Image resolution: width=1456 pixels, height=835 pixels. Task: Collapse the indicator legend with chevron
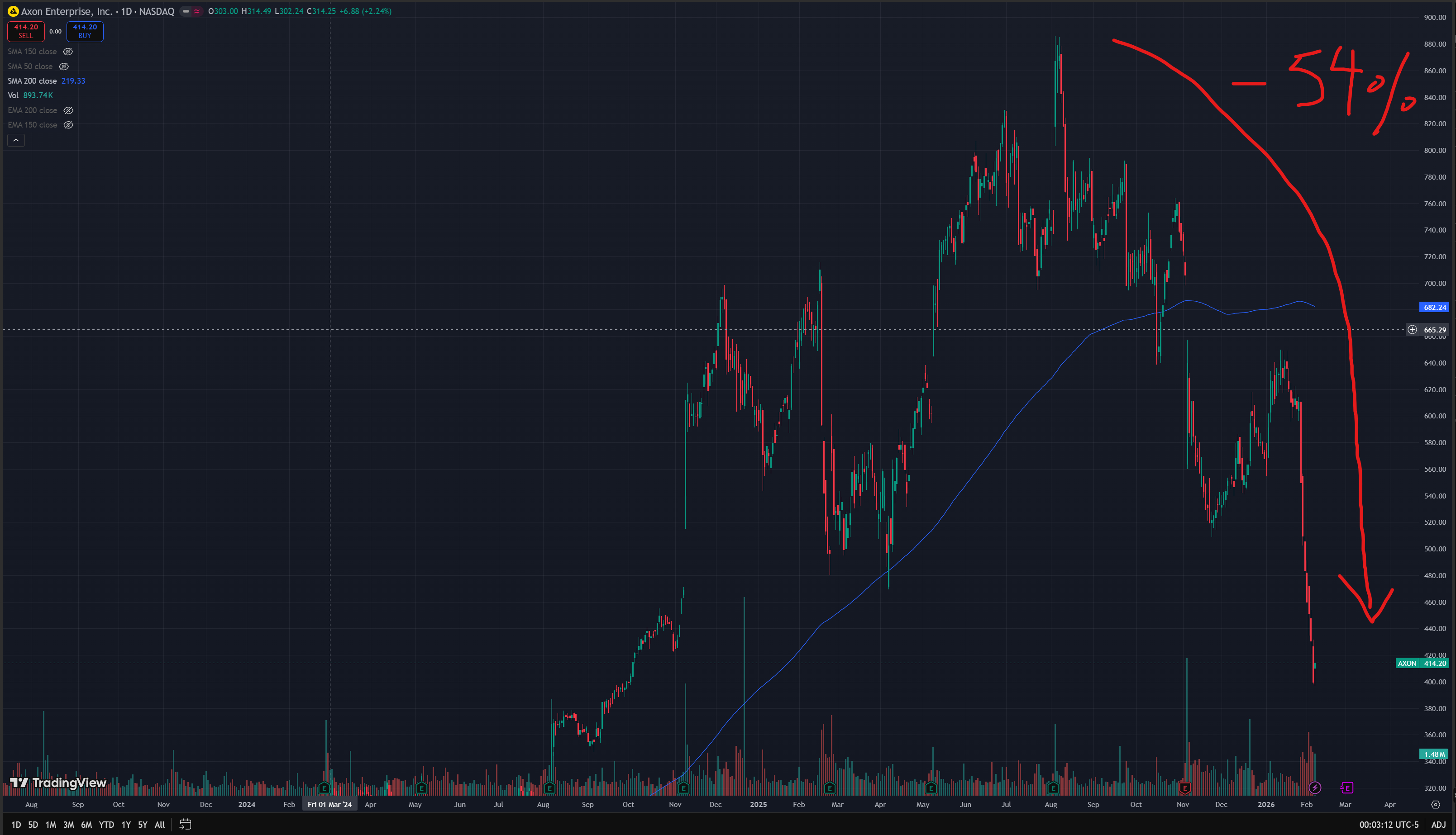pyautogui.click(x=16, y=140)
